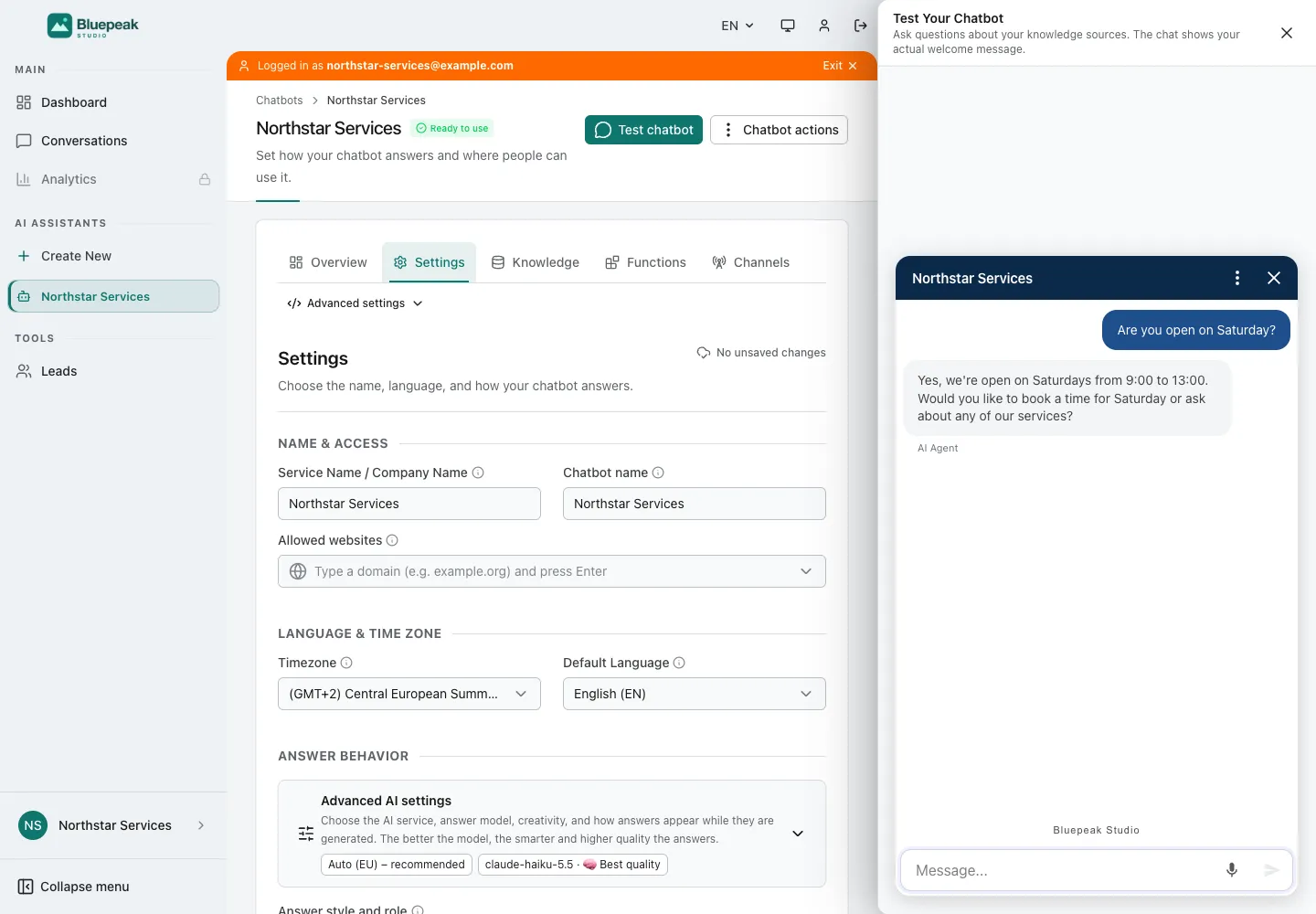Switch to the Knowledge tab
Viewport: 1316px width, 914px height.
536,262
